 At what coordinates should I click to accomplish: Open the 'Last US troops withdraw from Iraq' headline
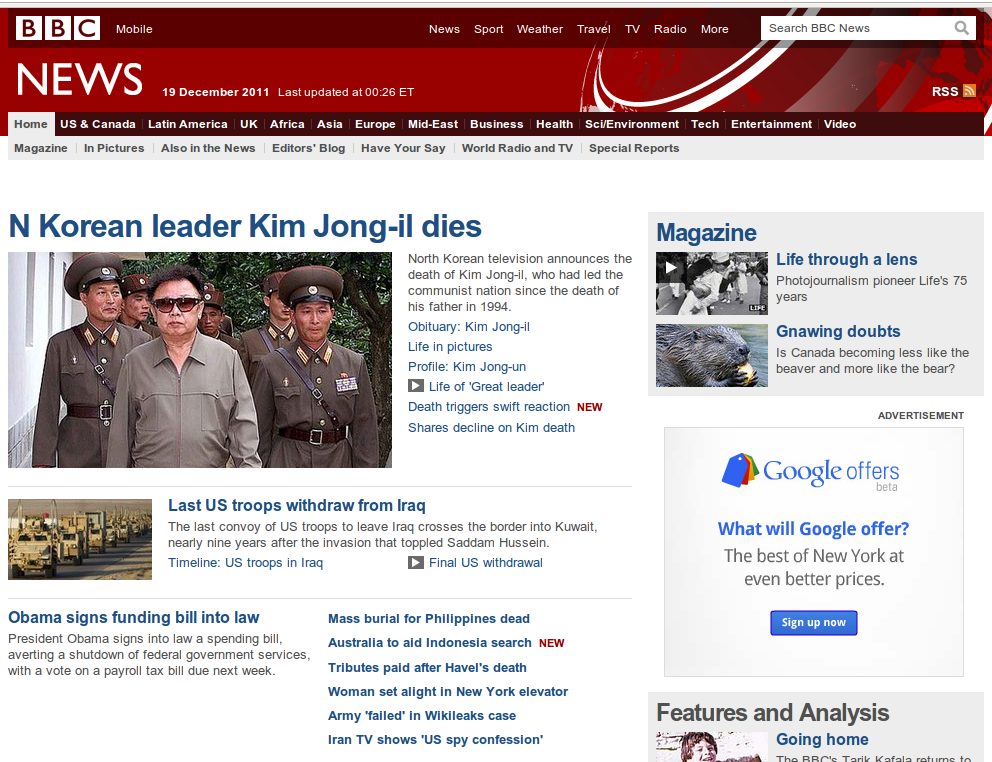click(296, 505)
